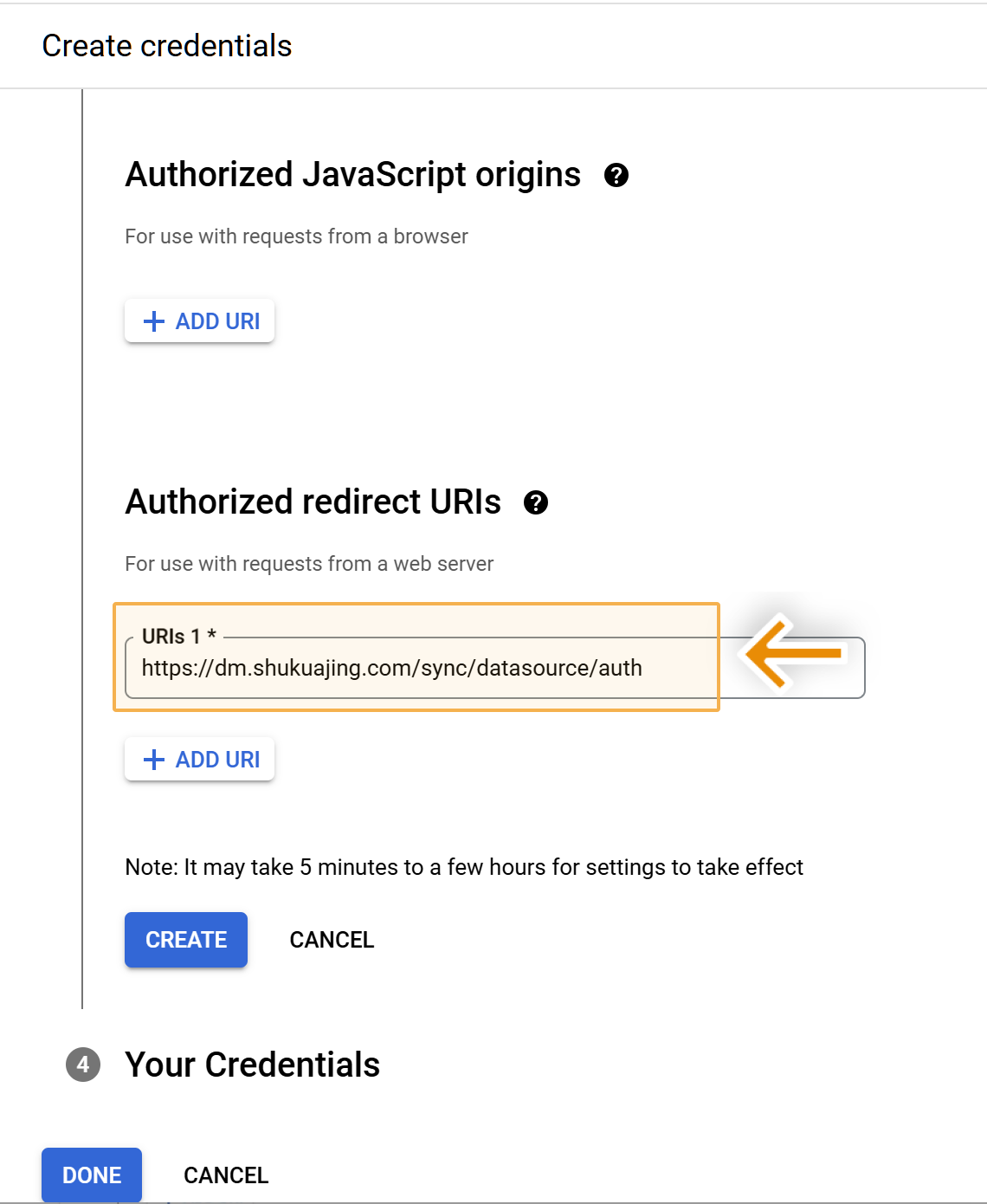Focus the URIs 1 redirect URL field
This screenshot has height=1204, width=987.
pos(416,668)
